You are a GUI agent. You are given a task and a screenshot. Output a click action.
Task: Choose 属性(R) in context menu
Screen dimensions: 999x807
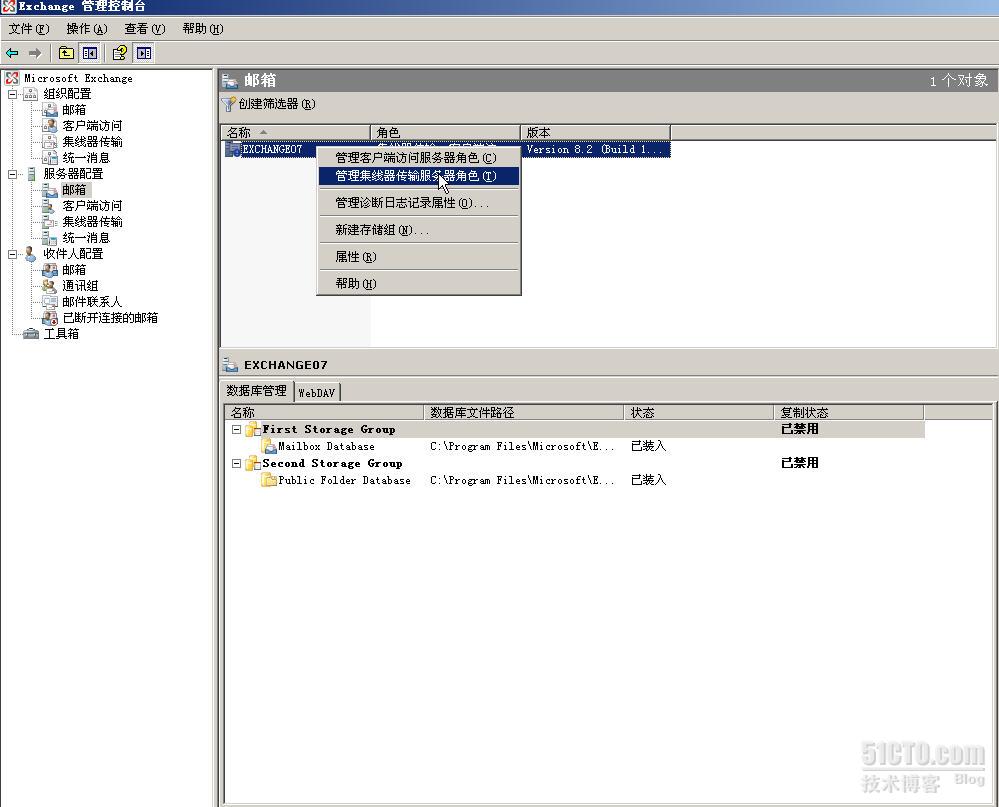419,257
